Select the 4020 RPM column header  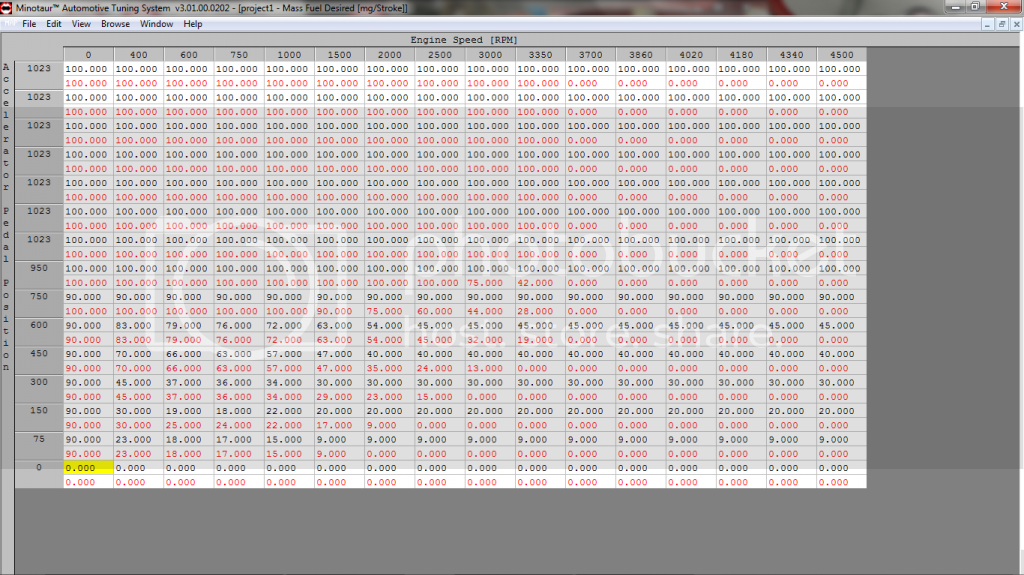(691, 55)
